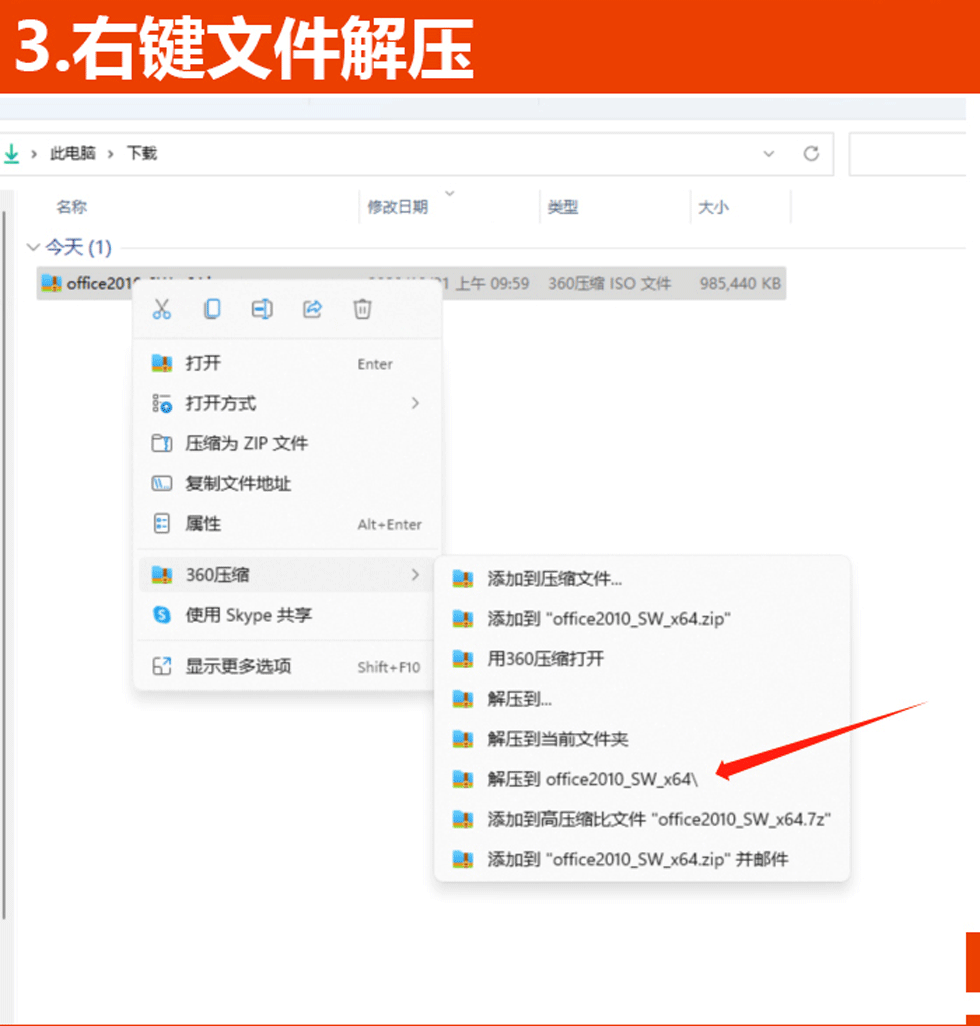Screen dimensions: 980x1026
Task: Click the office2010 ISO file icon
Action: [x=51, y=283]
